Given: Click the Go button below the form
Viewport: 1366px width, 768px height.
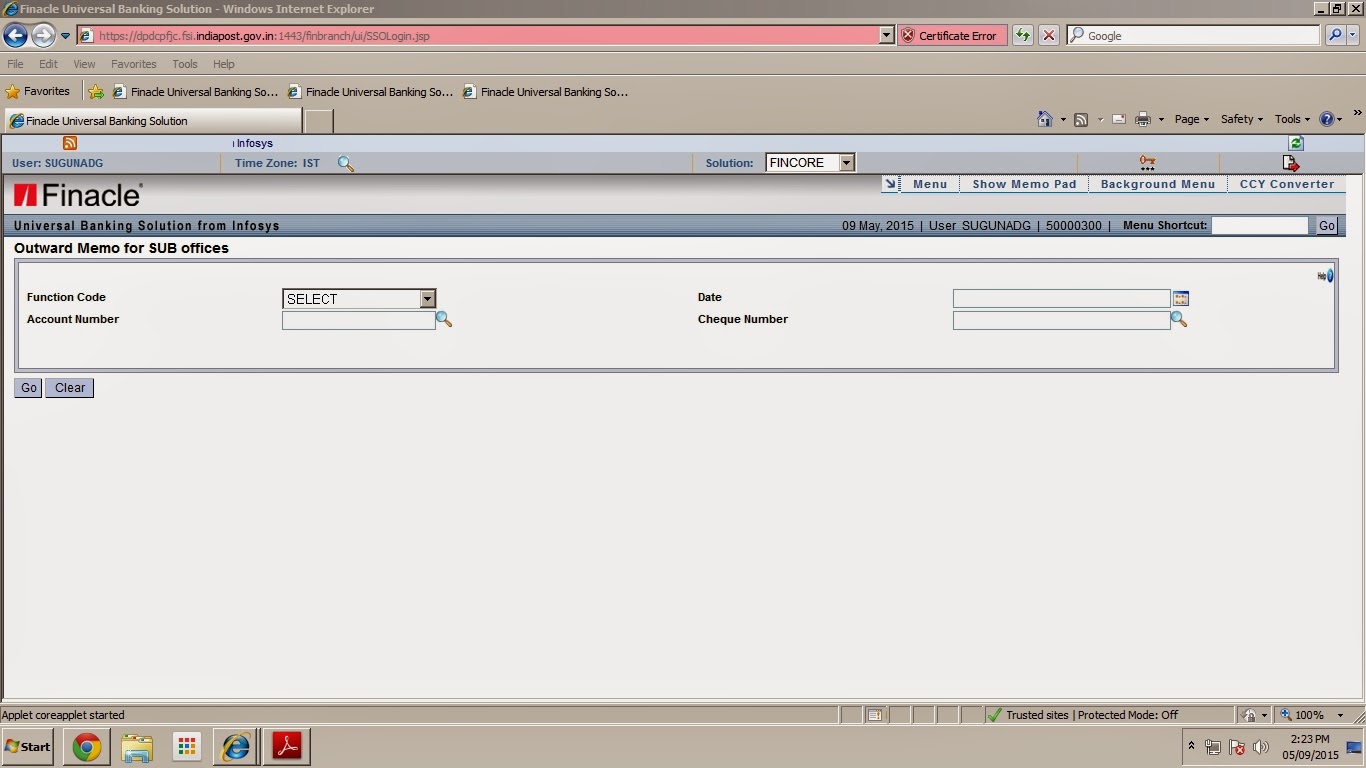Looking at the screenshot, I should click(x=27, y=388).
